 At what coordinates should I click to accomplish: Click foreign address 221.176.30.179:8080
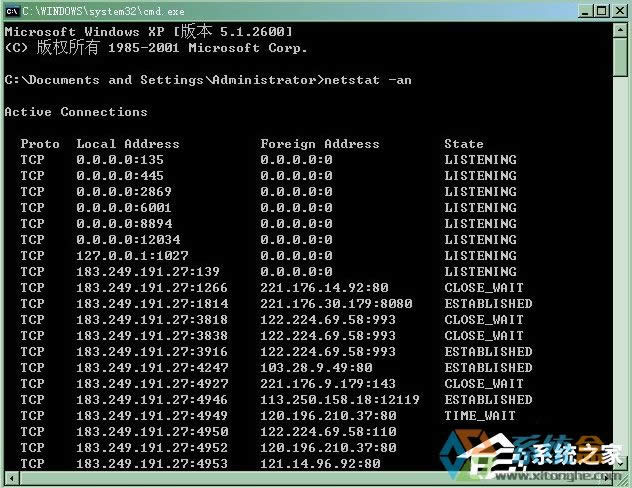[x=336, y=303]
